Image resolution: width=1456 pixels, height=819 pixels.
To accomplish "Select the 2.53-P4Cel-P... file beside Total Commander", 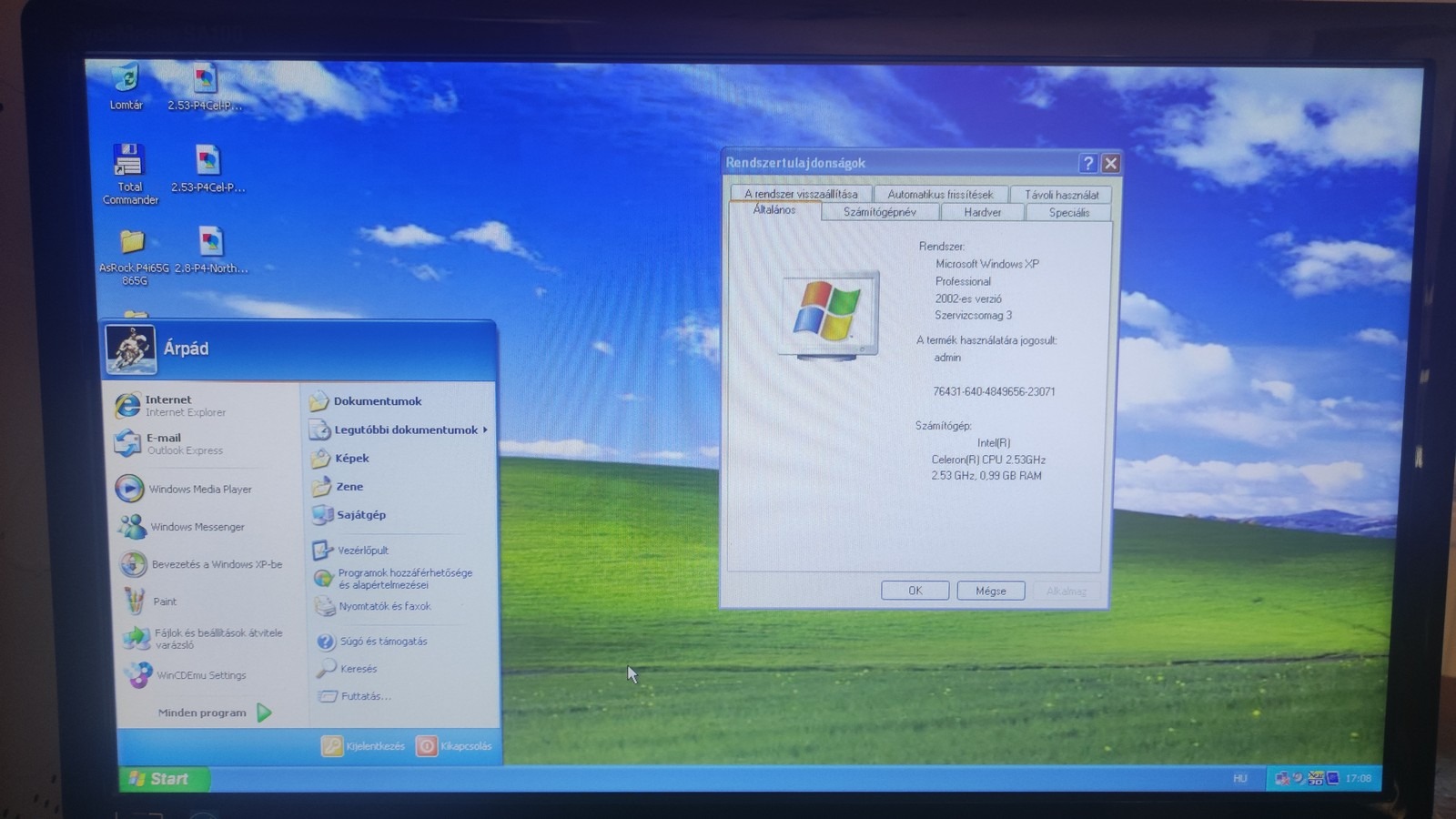I will click(x=207, y=168).
